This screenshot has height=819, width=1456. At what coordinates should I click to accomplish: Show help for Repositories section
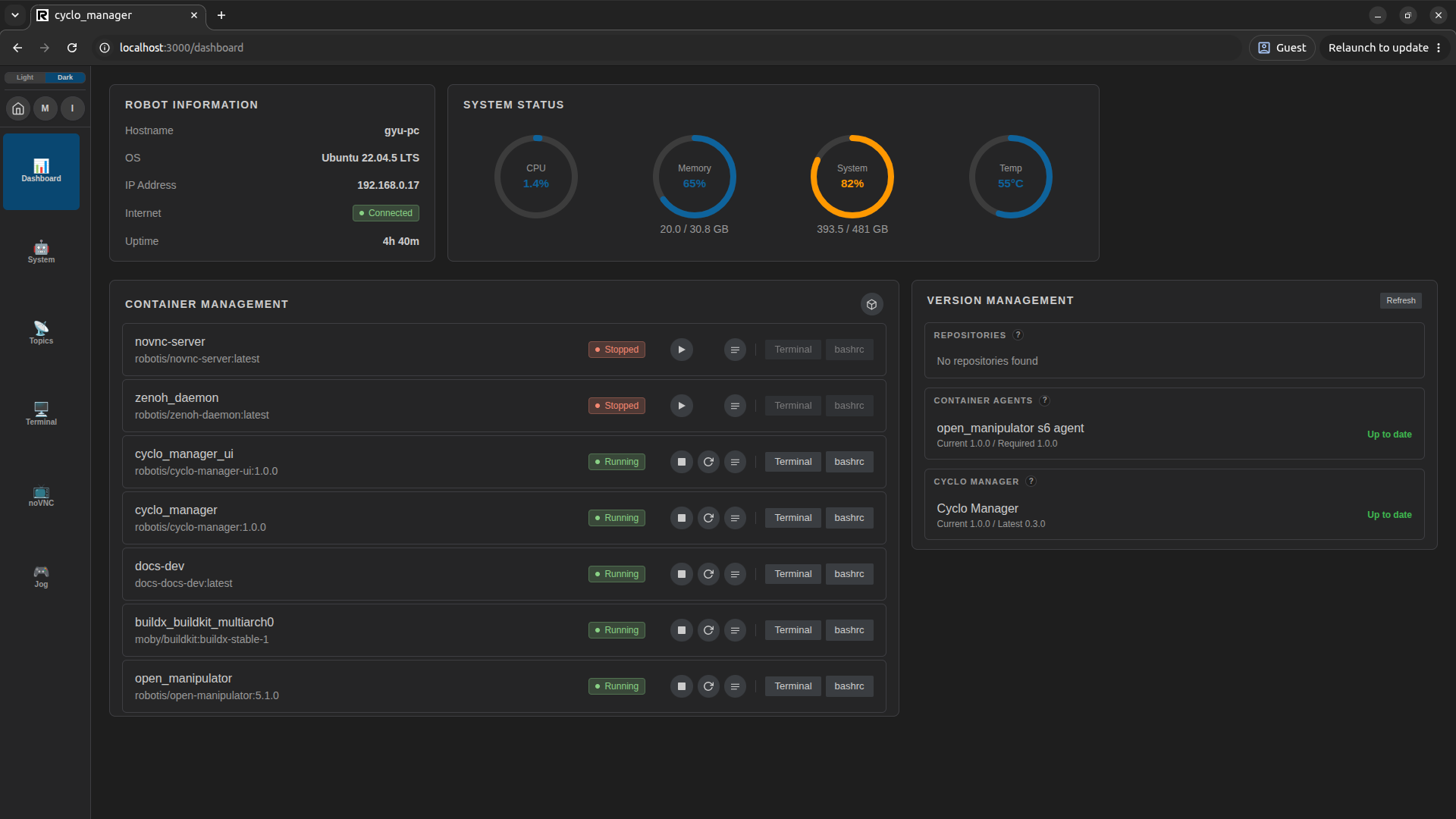[1018, 335]
